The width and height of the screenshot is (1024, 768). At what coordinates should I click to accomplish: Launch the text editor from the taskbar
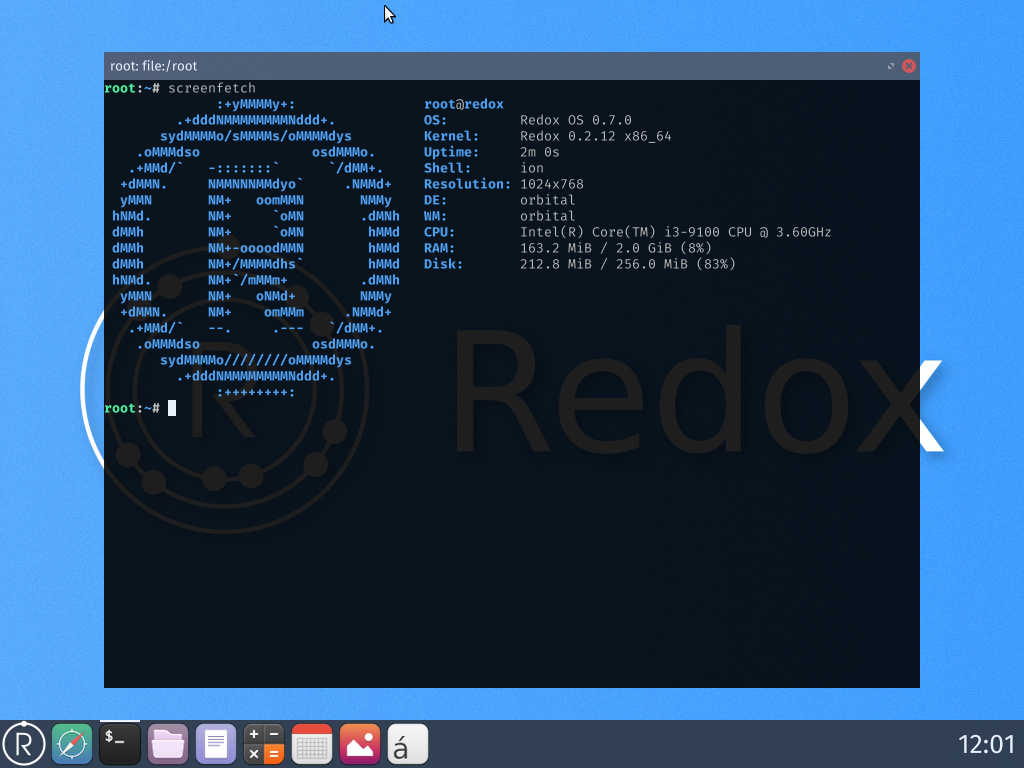click(x=216, y=744)
